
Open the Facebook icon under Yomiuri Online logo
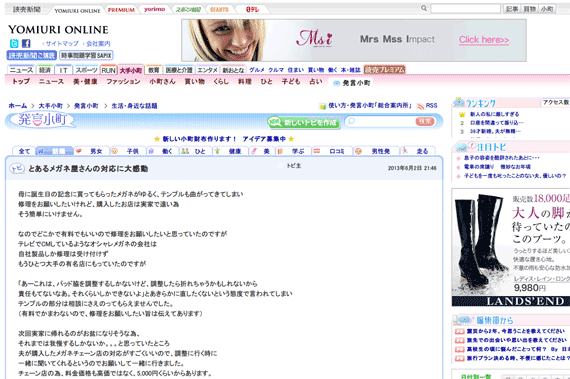coord(26,44)
